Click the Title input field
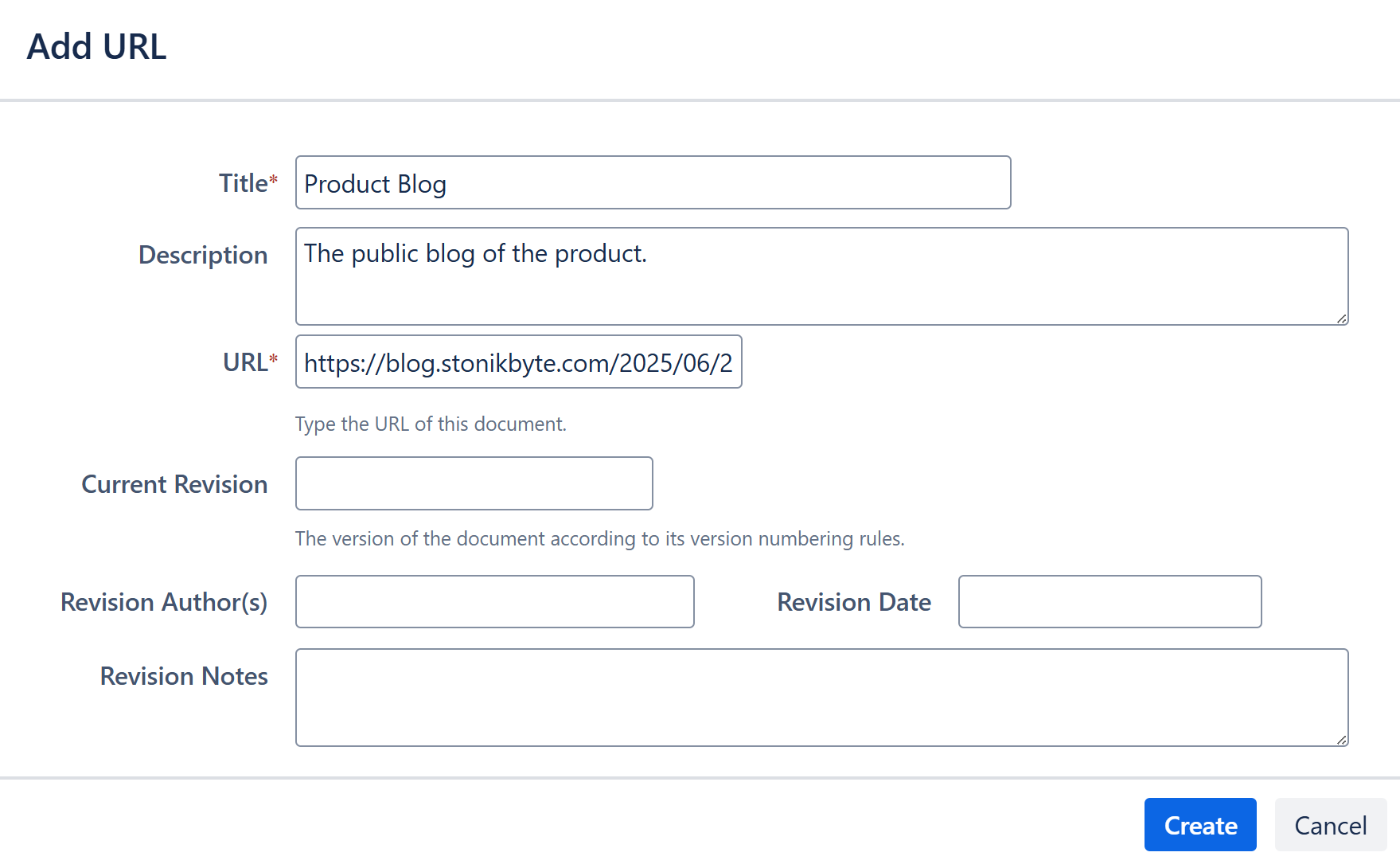The height and width of the screenshot is (864, 1400). coord(653,183)
